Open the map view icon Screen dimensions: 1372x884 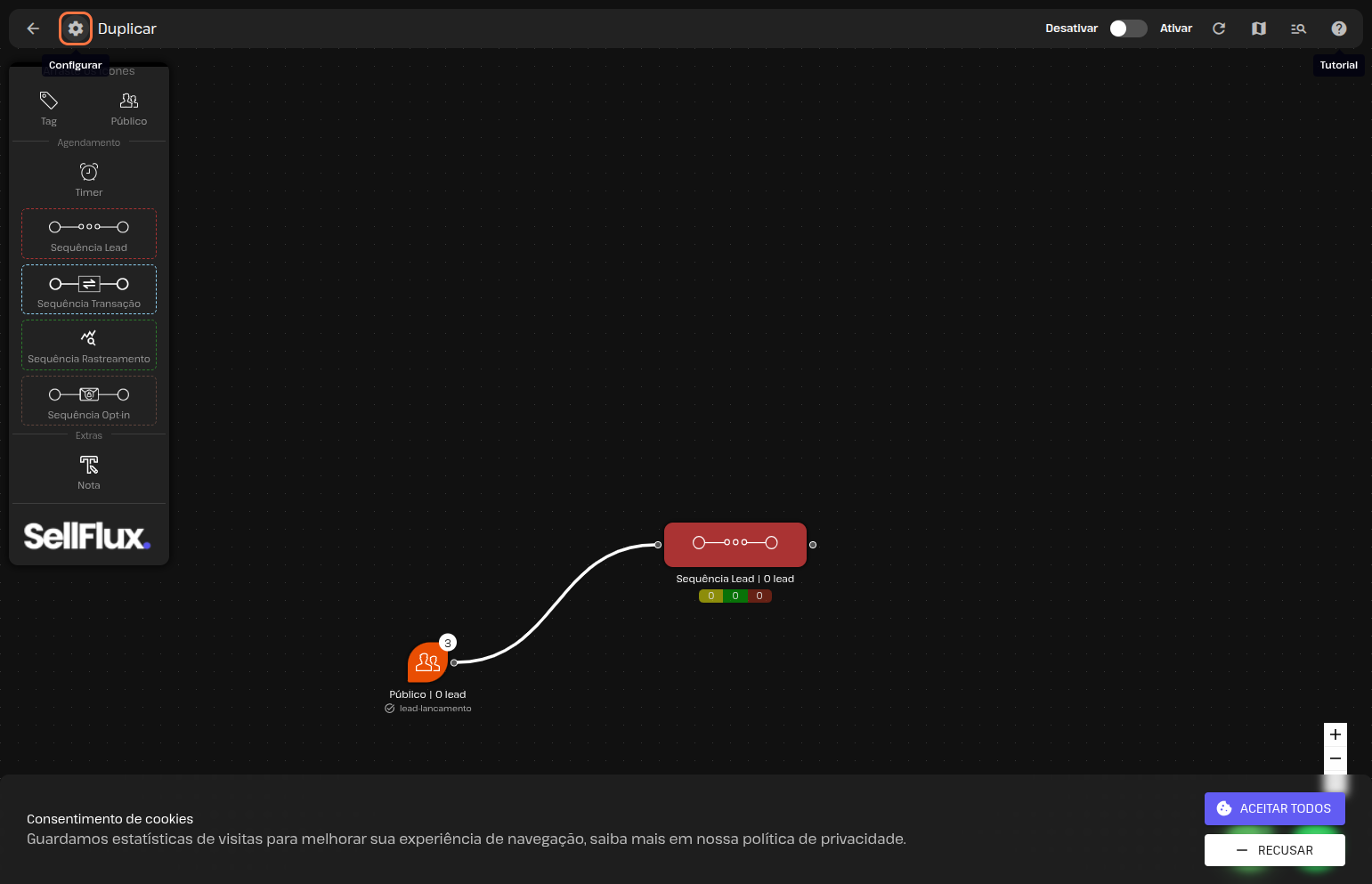point(1259,28)
